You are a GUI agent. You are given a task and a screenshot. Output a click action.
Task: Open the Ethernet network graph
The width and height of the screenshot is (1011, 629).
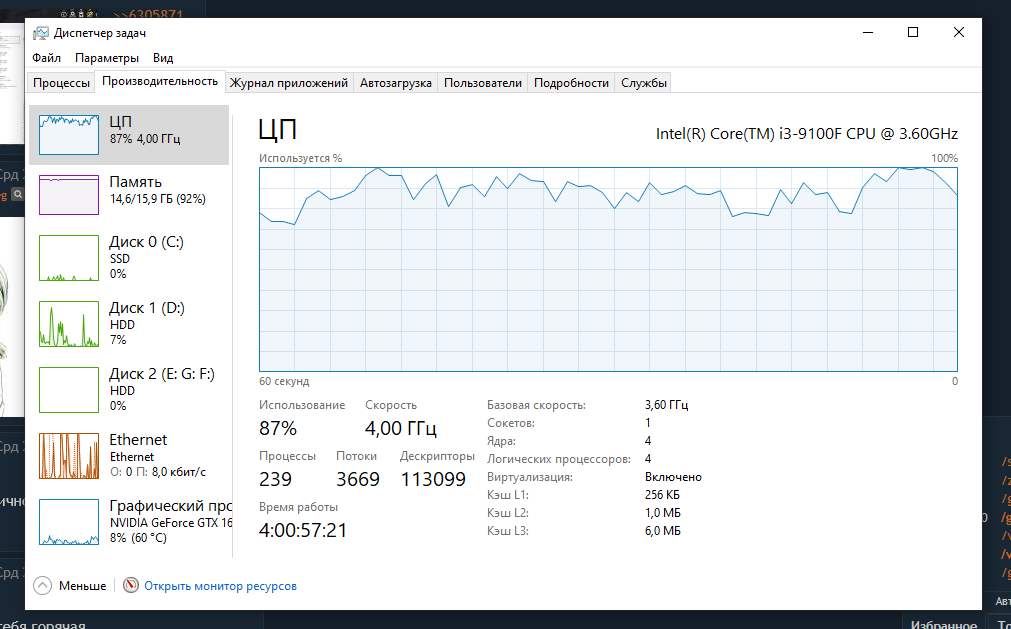pyautogui.click(x=69, y=456)
